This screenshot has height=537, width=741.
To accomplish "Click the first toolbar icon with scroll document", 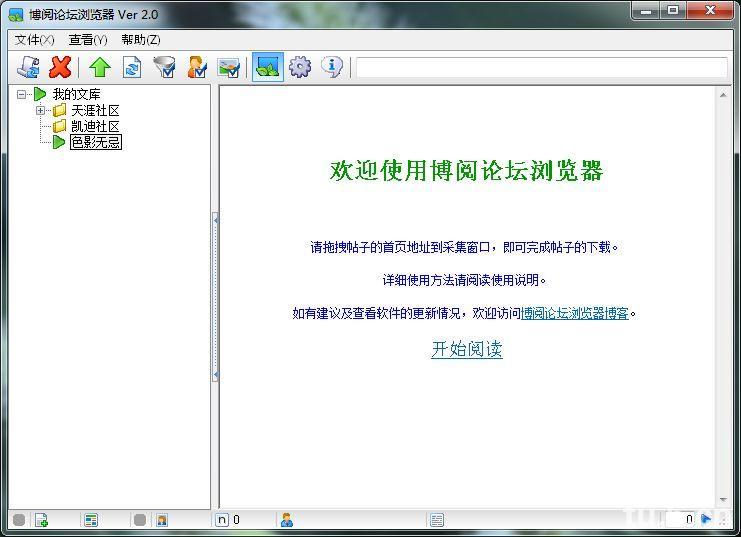I will (x=29, y=67).
